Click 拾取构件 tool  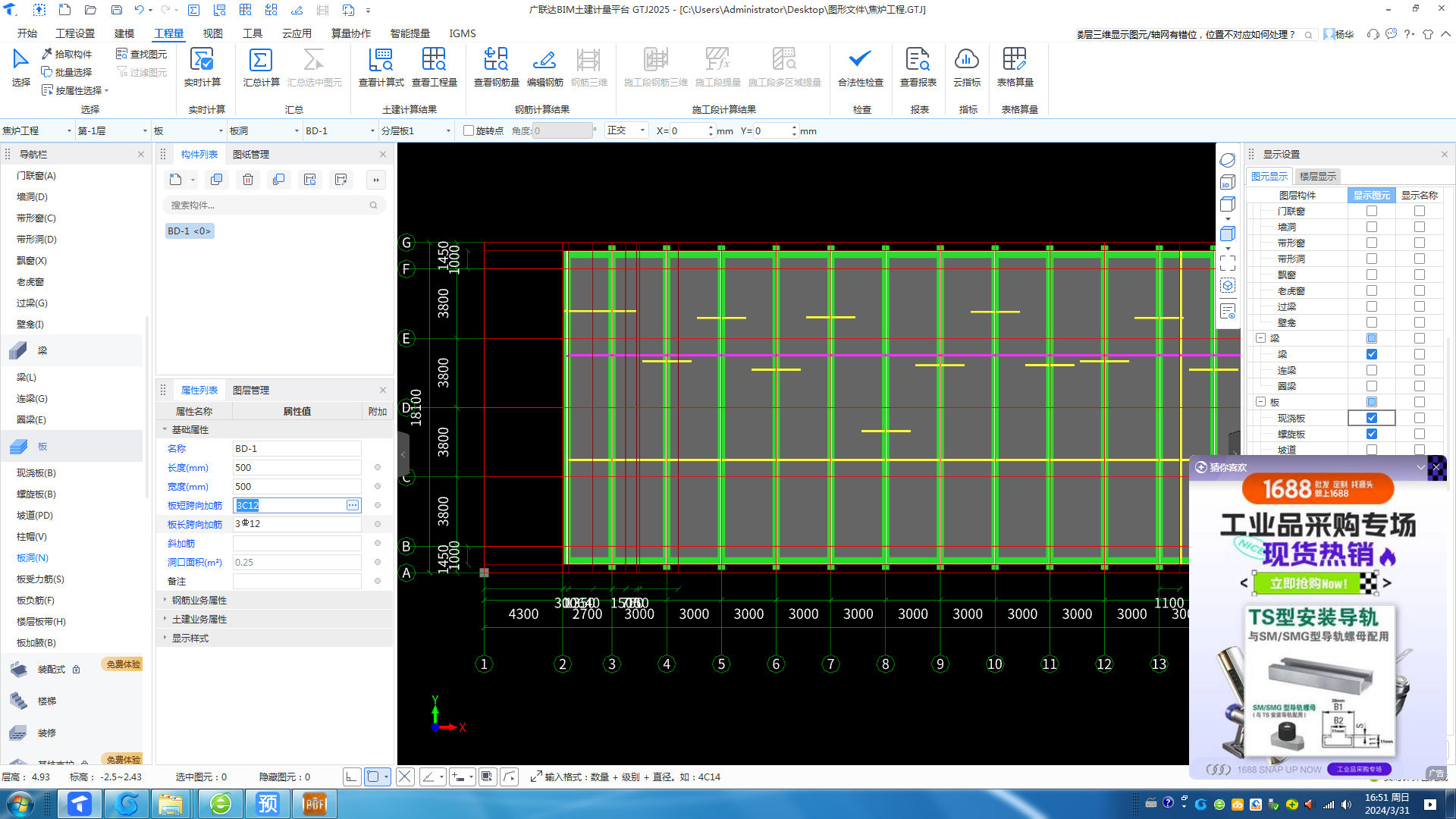coord(67,54)
